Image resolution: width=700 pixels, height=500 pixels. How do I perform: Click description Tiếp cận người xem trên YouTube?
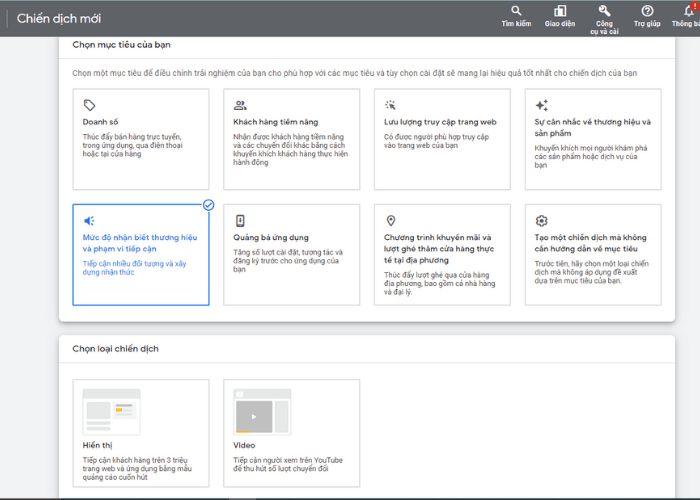(288, 464)
